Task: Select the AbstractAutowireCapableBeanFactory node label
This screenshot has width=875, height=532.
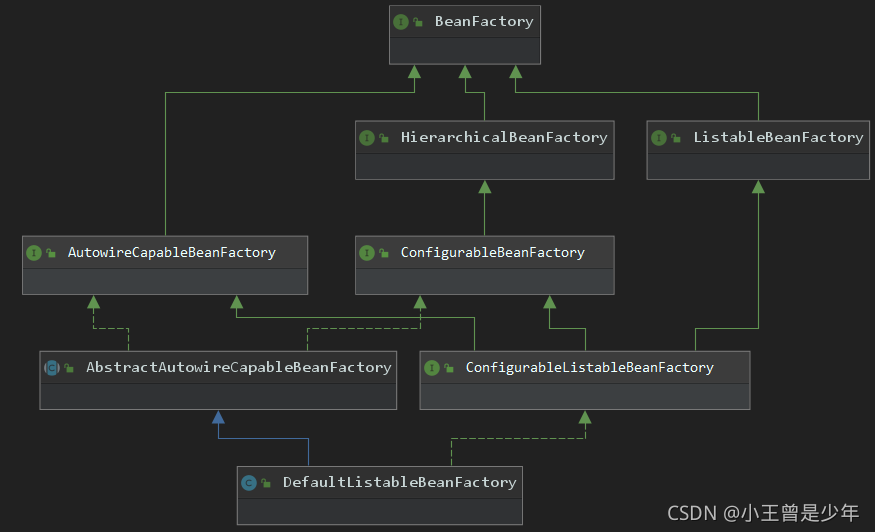Action: tap(238, 367)
